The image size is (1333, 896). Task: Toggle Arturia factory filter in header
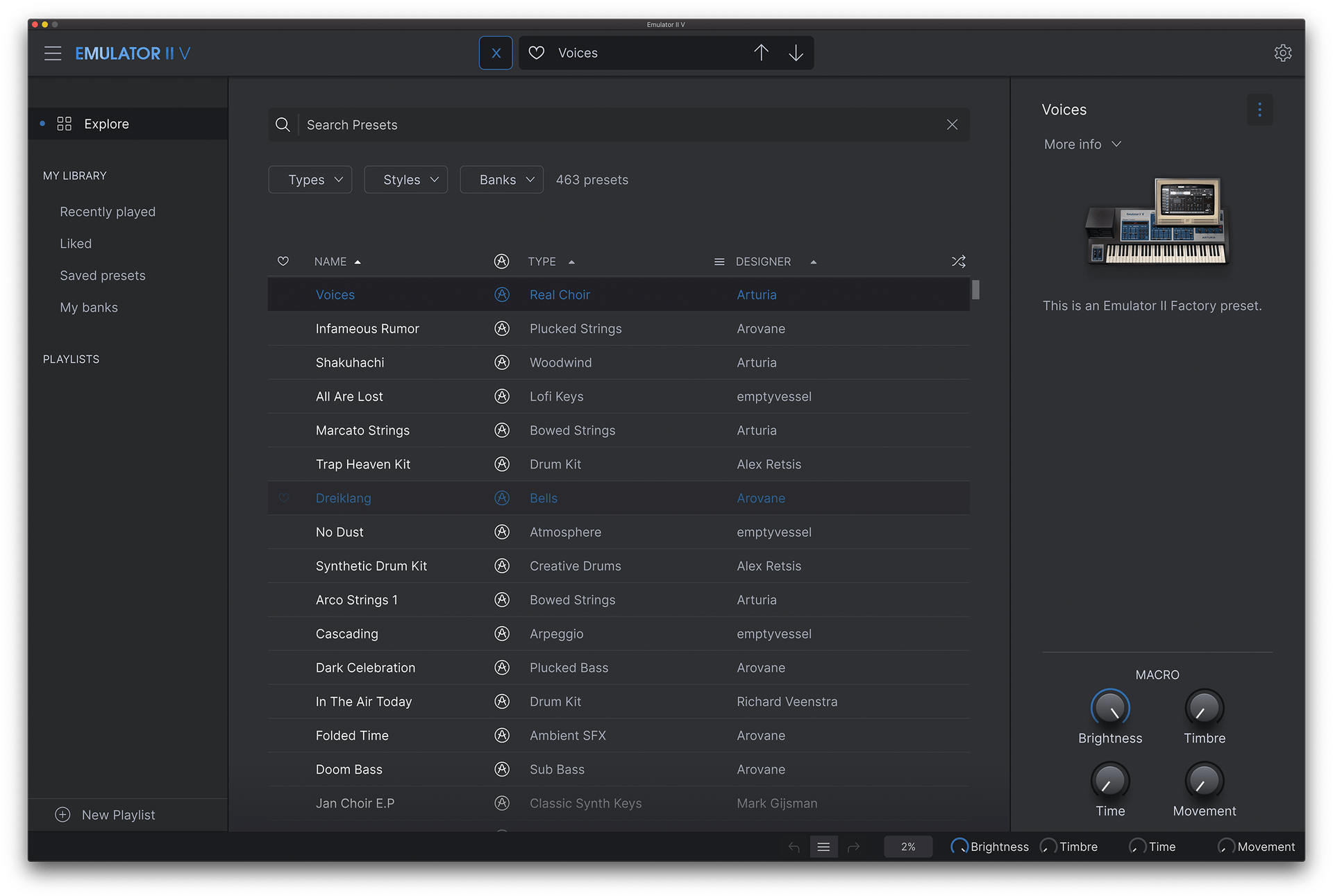[x=501, y=262]
